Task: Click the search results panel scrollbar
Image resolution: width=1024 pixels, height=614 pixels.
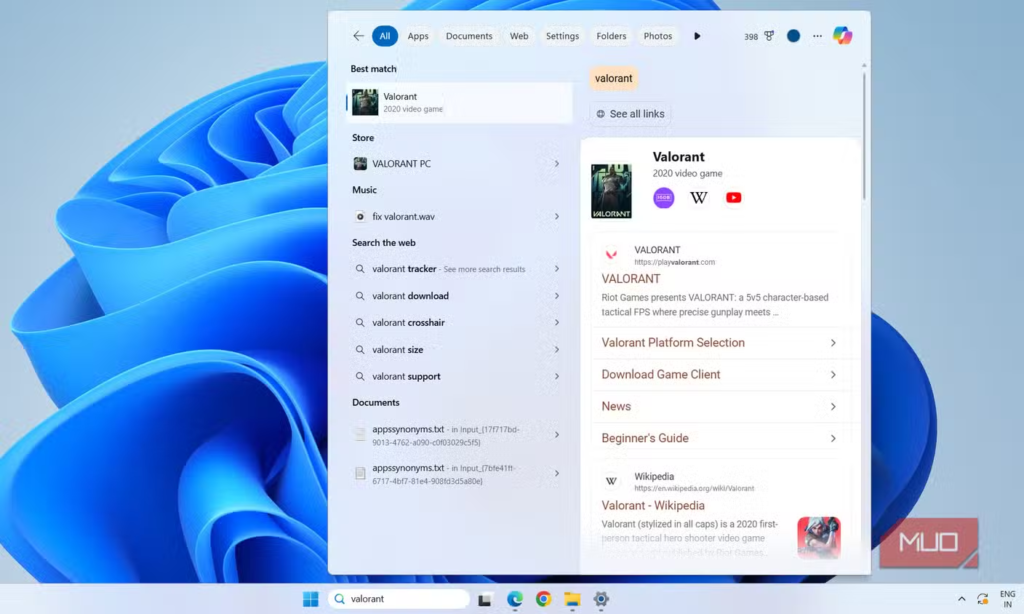Action: coord(864,130)
